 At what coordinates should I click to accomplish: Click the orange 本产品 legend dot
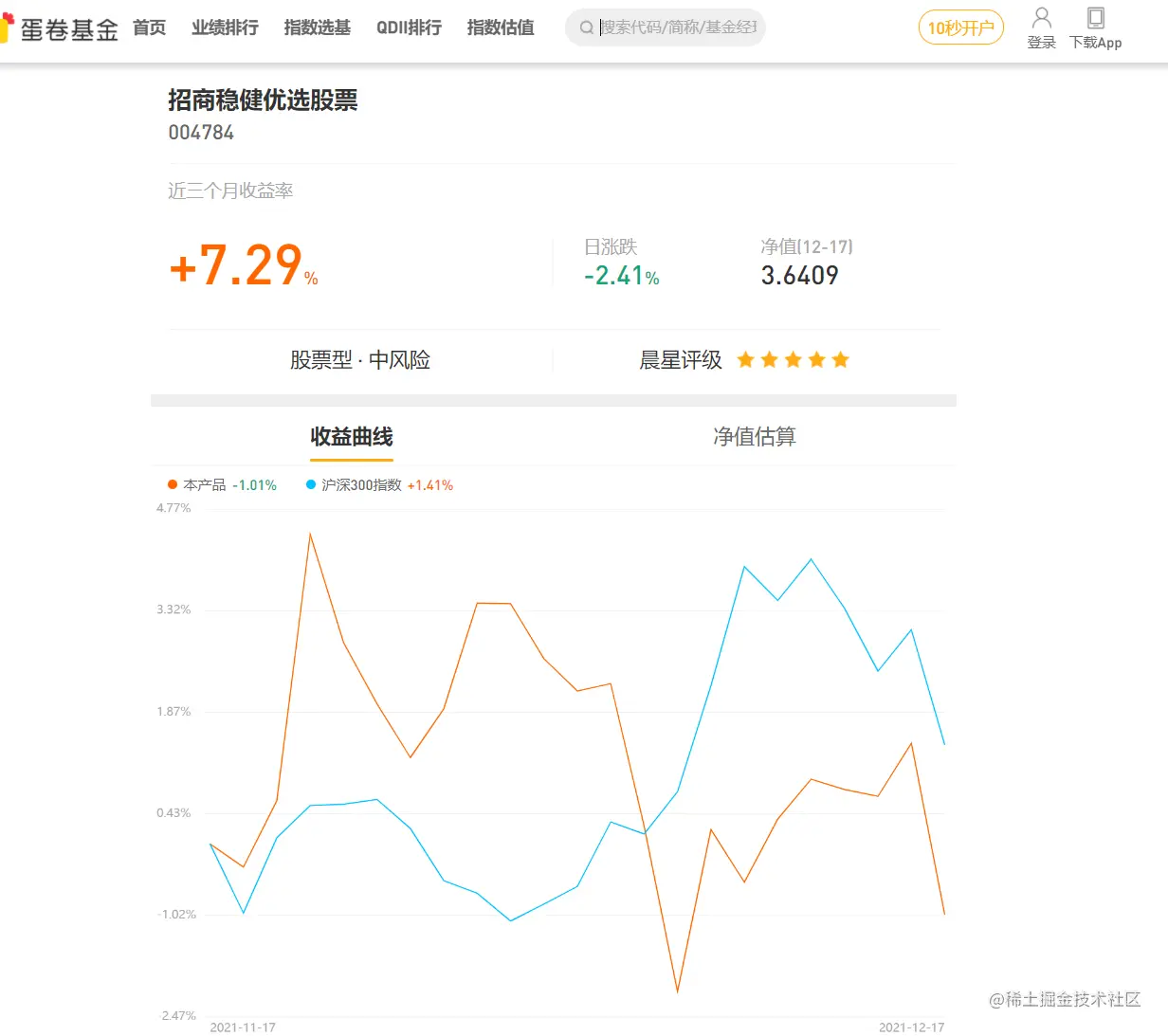pyautogui.click(x=173, y=484)
